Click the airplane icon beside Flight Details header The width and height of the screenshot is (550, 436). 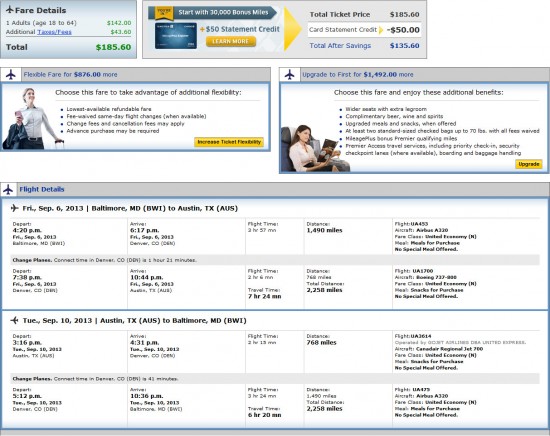pos(8,189)
